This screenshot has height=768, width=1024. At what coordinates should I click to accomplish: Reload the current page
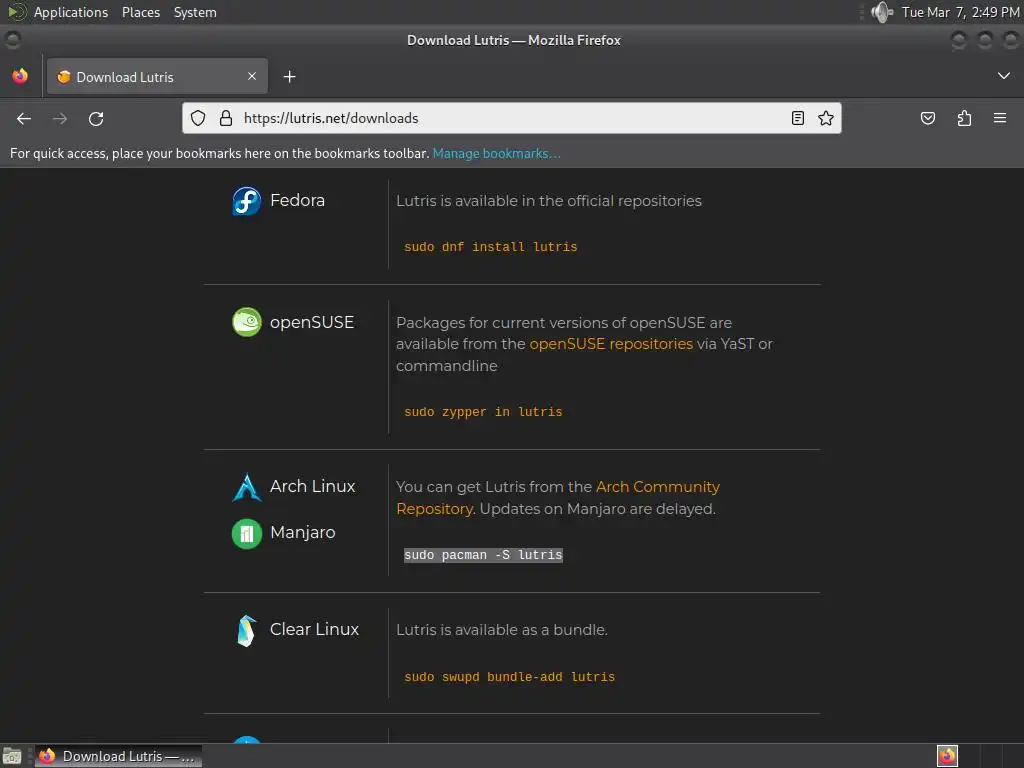(96, 119)
